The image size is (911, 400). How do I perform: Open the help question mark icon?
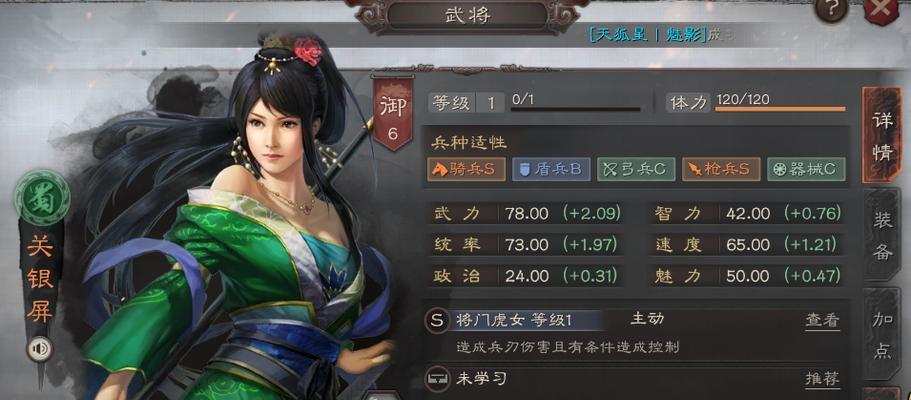coord(832,8)
